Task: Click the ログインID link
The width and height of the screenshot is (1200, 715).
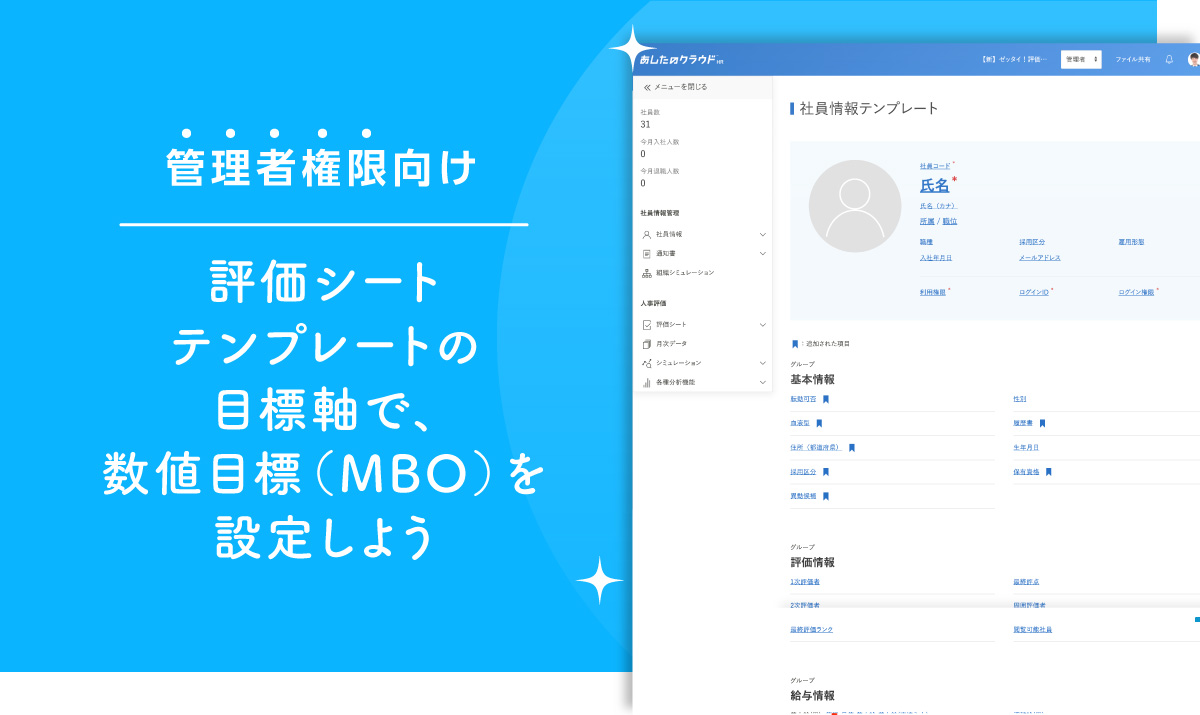Action: (x=1034, y=293)
